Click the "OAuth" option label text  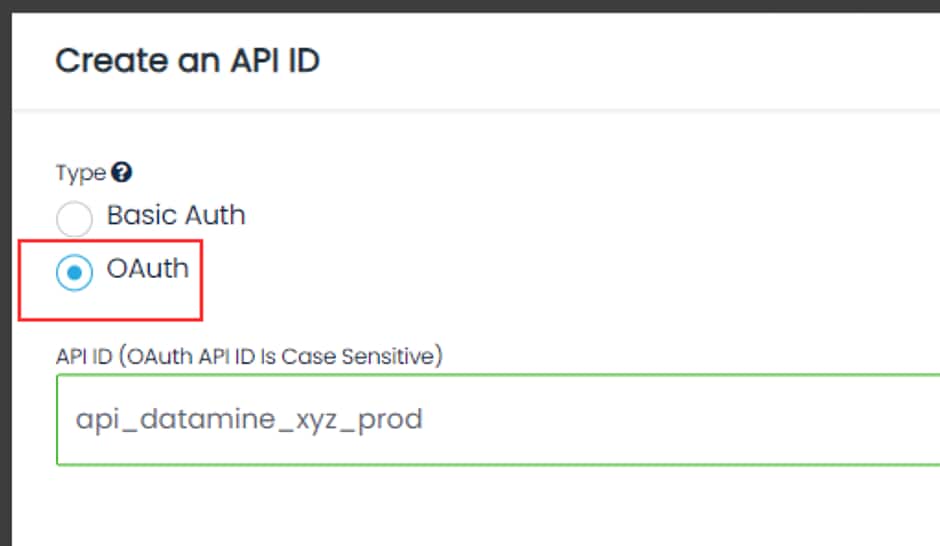[x=148, y=270]
